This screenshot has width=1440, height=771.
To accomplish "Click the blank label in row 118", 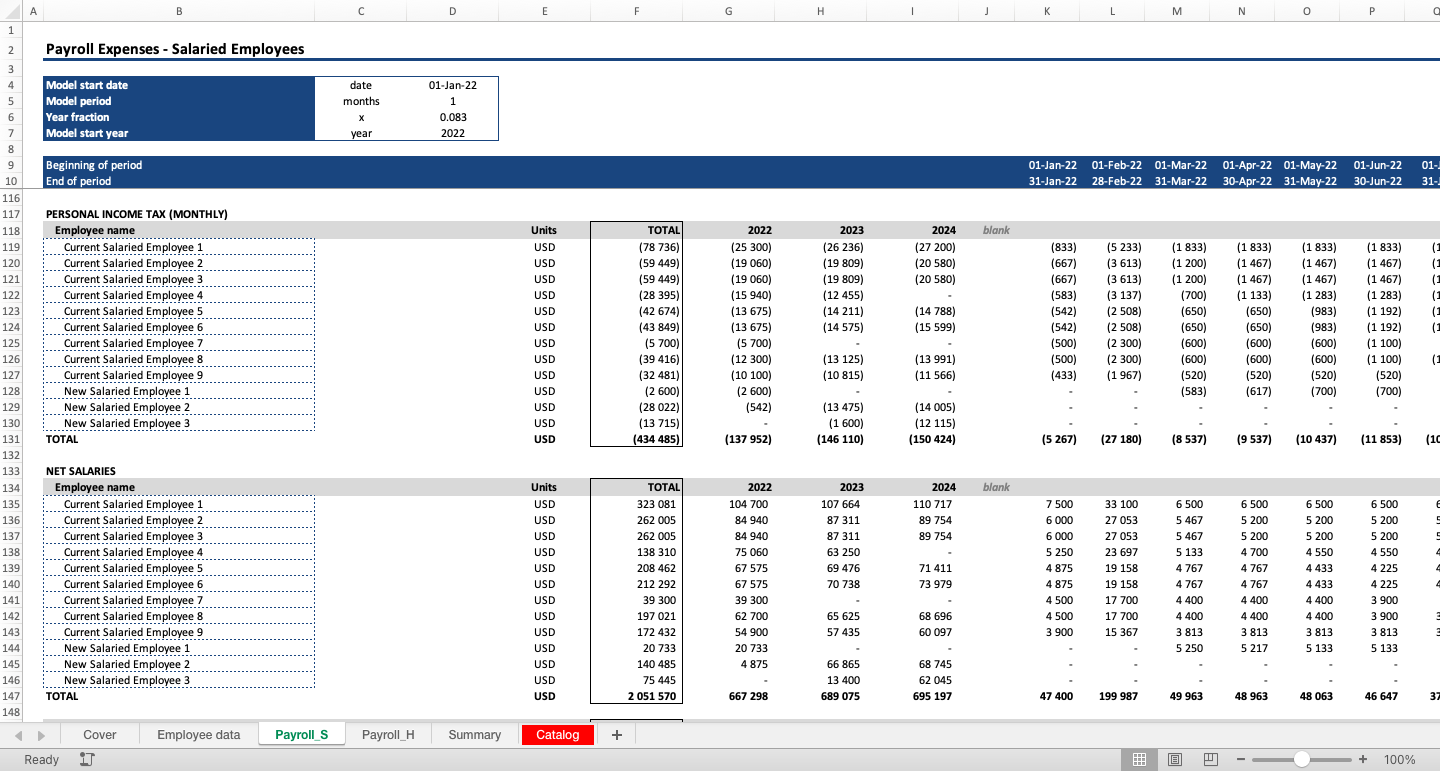I will [x=996, y=230].
